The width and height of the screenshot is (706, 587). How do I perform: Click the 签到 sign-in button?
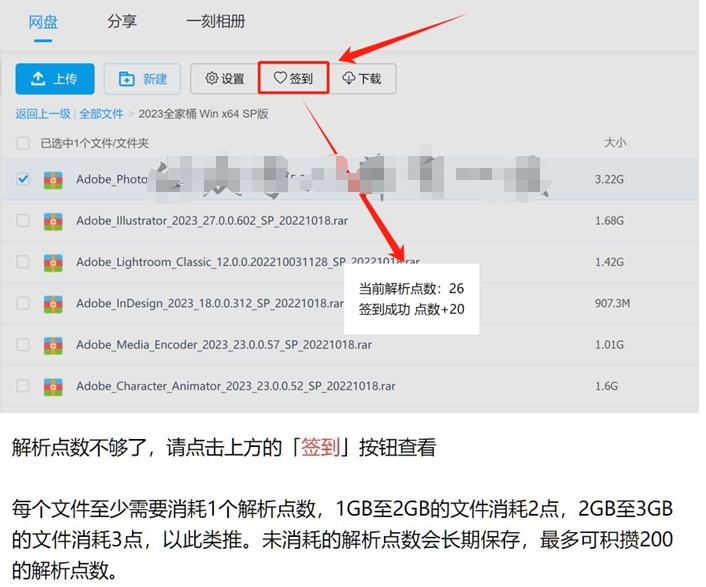point(294,78)
